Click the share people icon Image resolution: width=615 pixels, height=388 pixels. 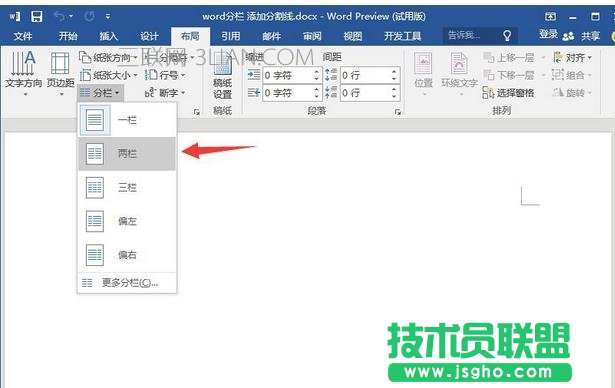pyautogui.click(x=568, y=36)
